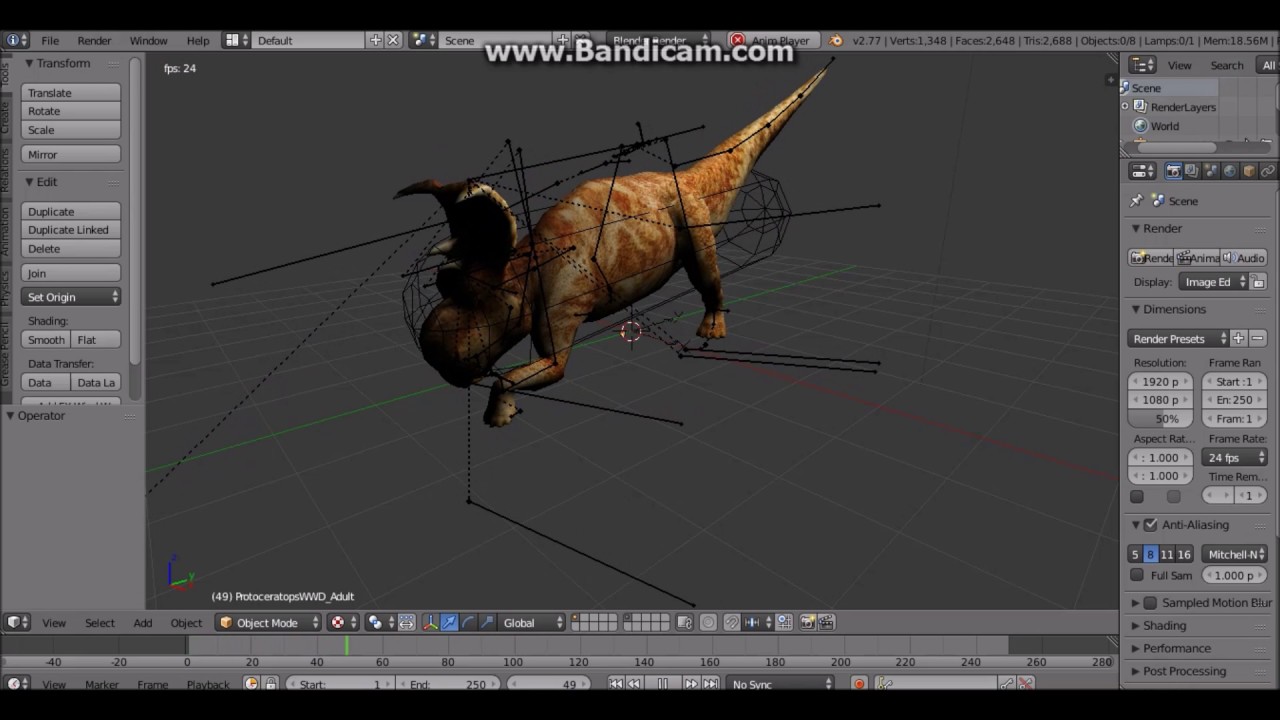Jump to the last frame button
The width and height of the screenshot is (1280, 720).
pyautogui.click(x=709, y=684)
